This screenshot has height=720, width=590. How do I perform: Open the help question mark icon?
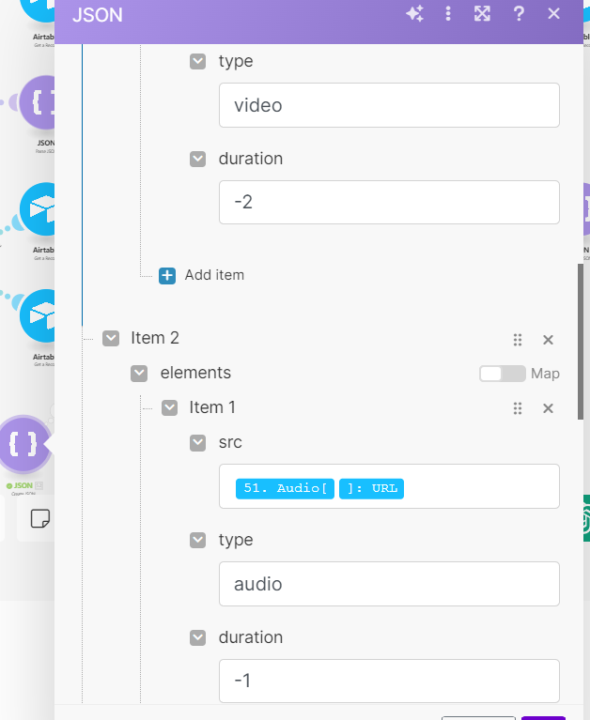[519, 14]
